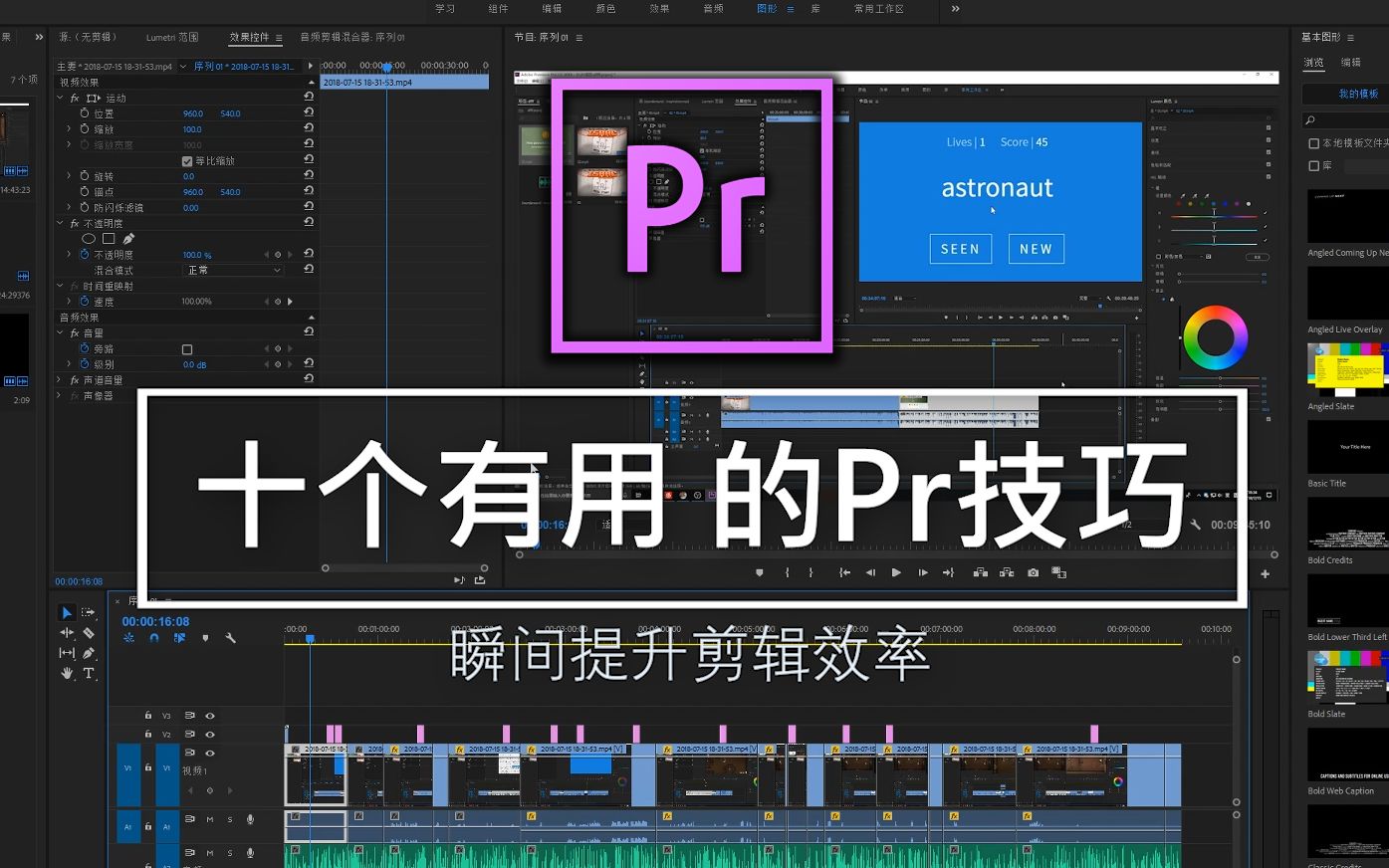Select the Razor tool
This screenshot has height=868, width=1389.
[x=89, y=633]
